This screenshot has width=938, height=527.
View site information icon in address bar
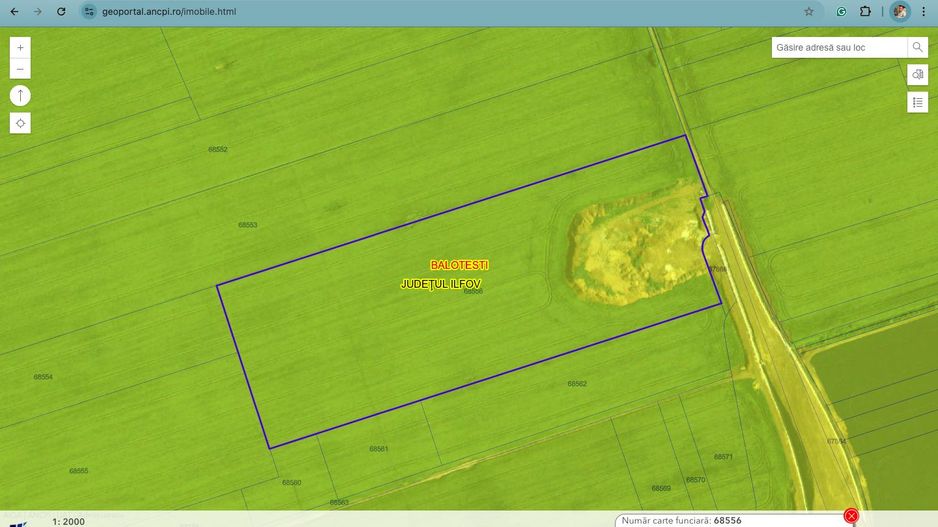coord(89,11)
